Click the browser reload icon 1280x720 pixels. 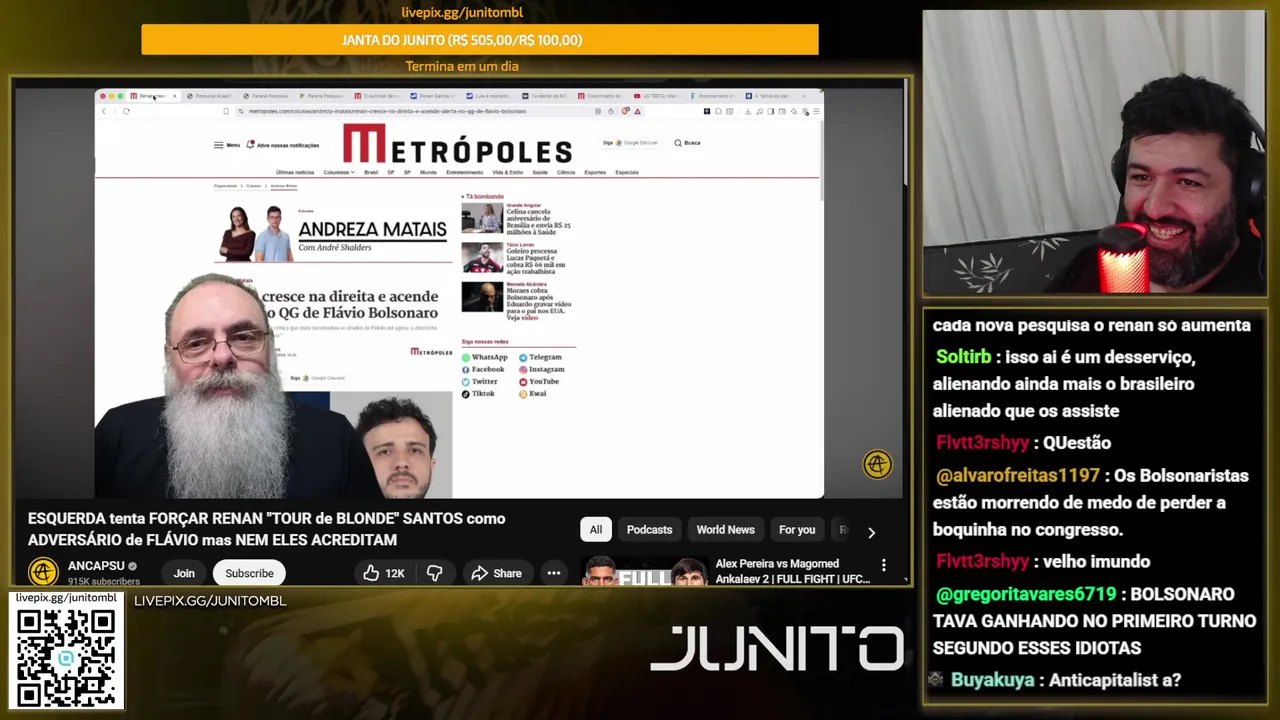126,111
